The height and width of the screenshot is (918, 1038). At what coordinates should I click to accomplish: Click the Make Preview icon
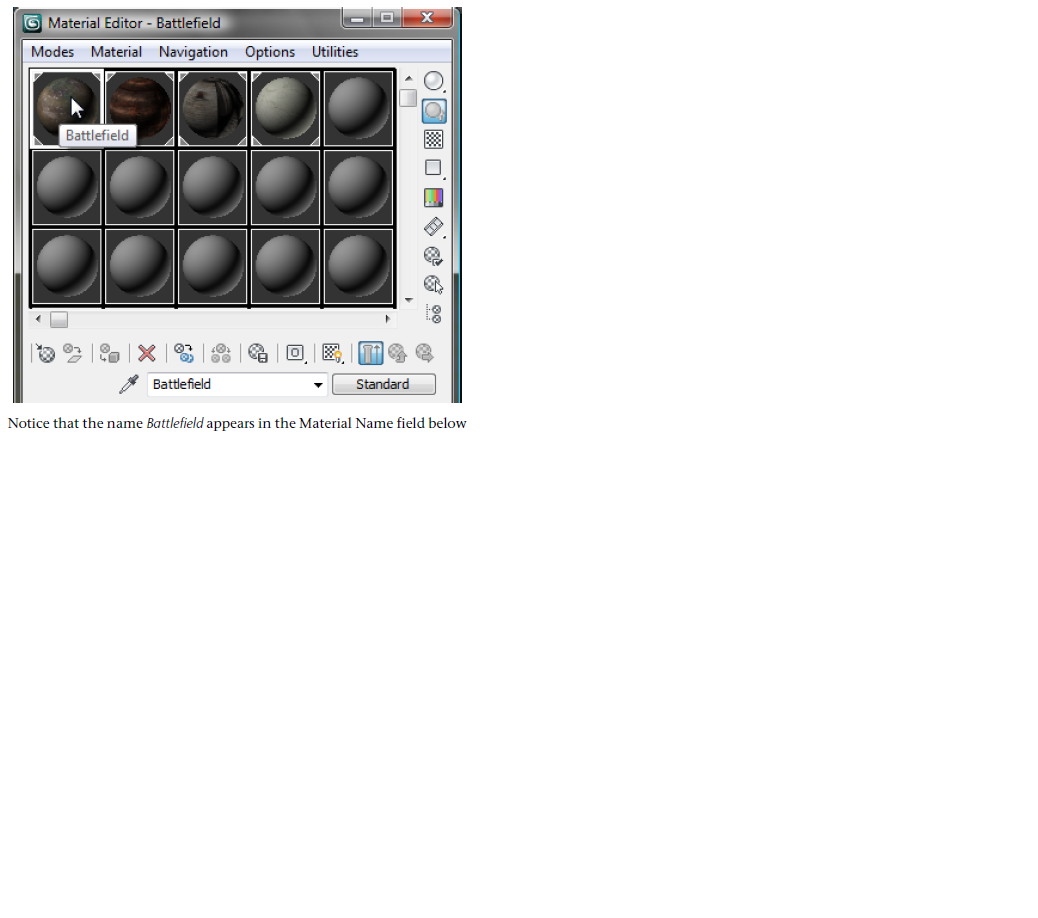click(434, 226)
